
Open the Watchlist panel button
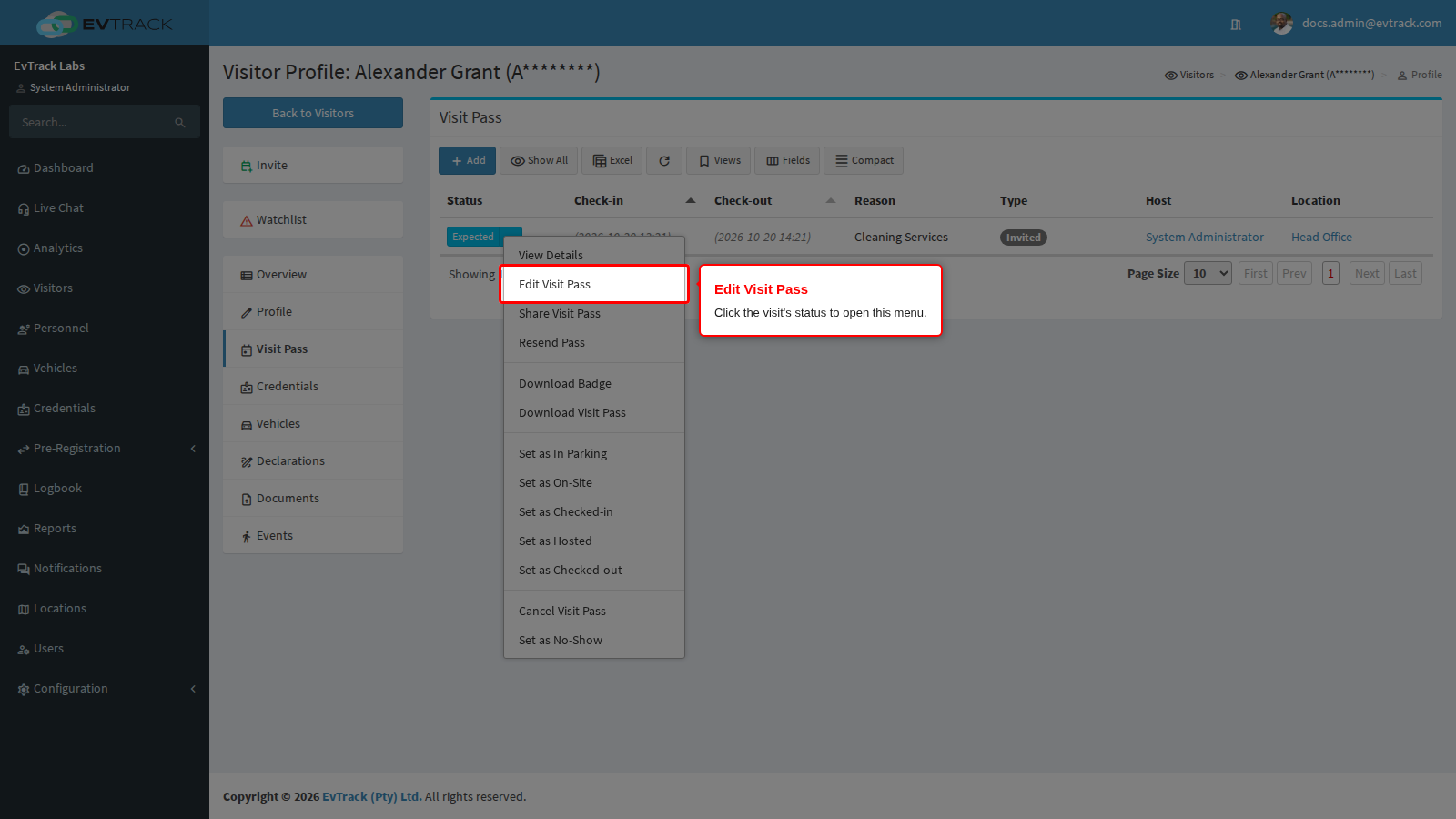point(313,220)
